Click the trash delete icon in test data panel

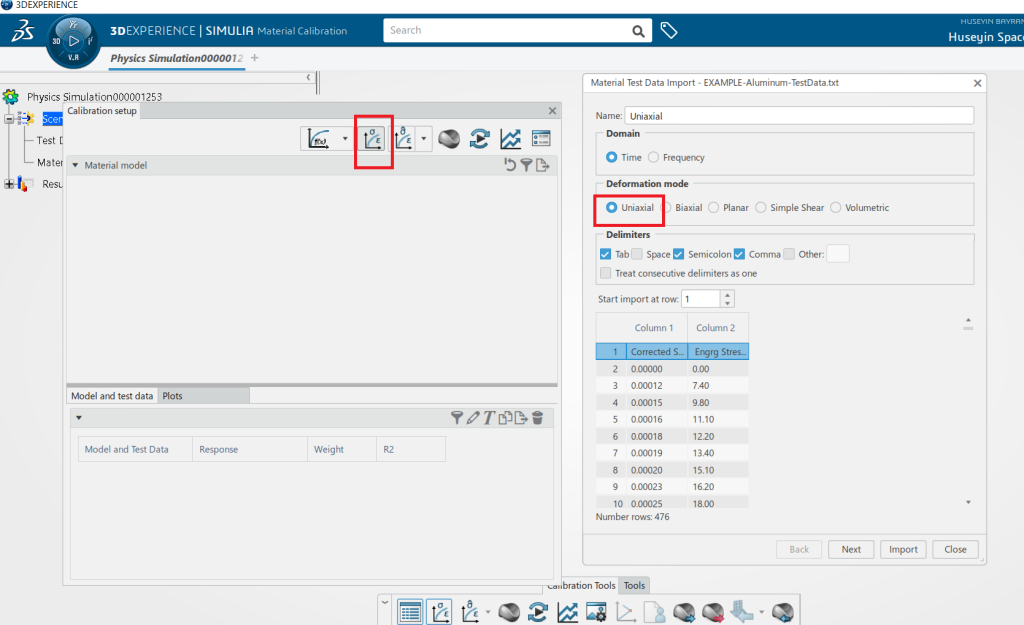point(537,418)
